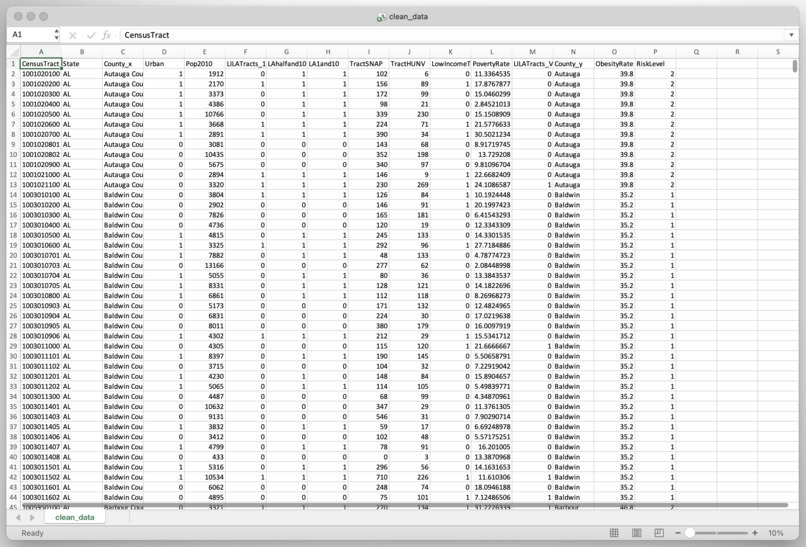Click the RiskLevel header cell

tap(655, 64)
